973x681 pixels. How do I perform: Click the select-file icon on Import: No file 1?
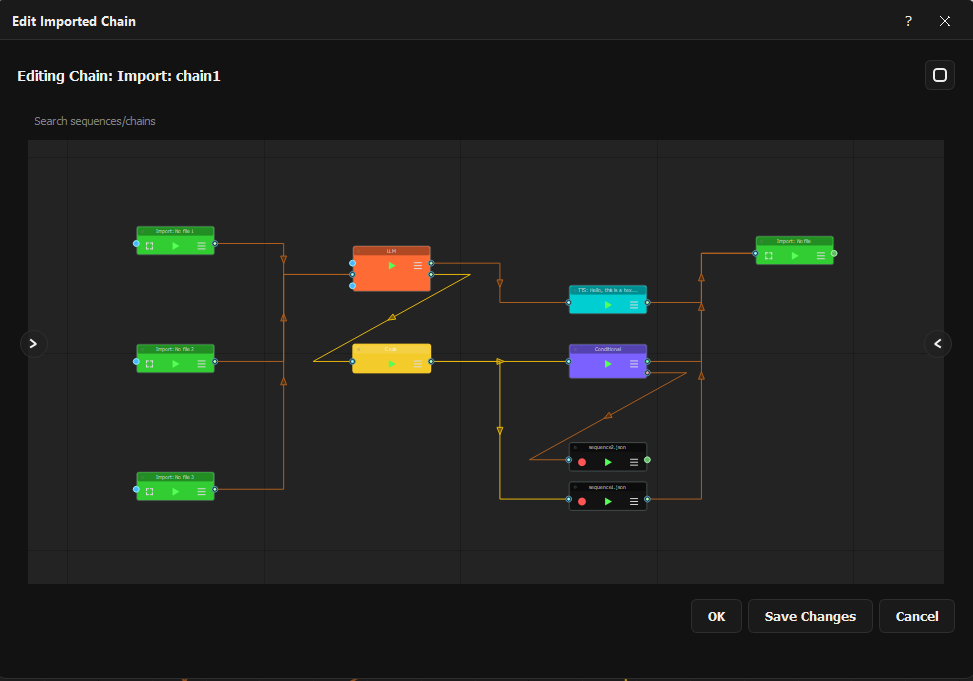pos(149,245)
